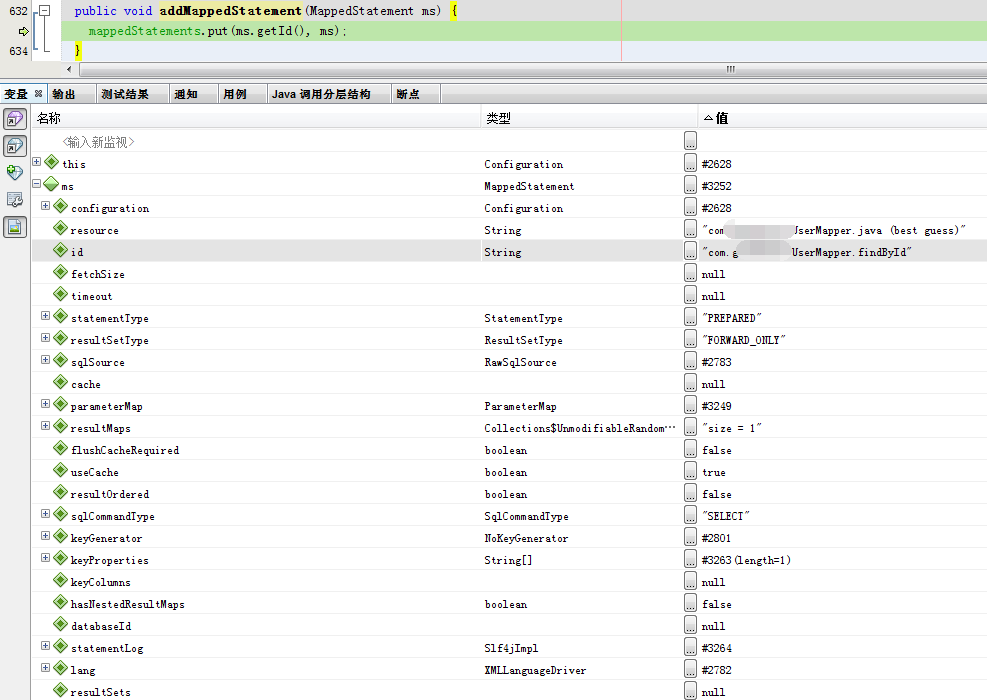987x700 pixels.
Task: Expand the statementLog field node
Action: point(45,646)
